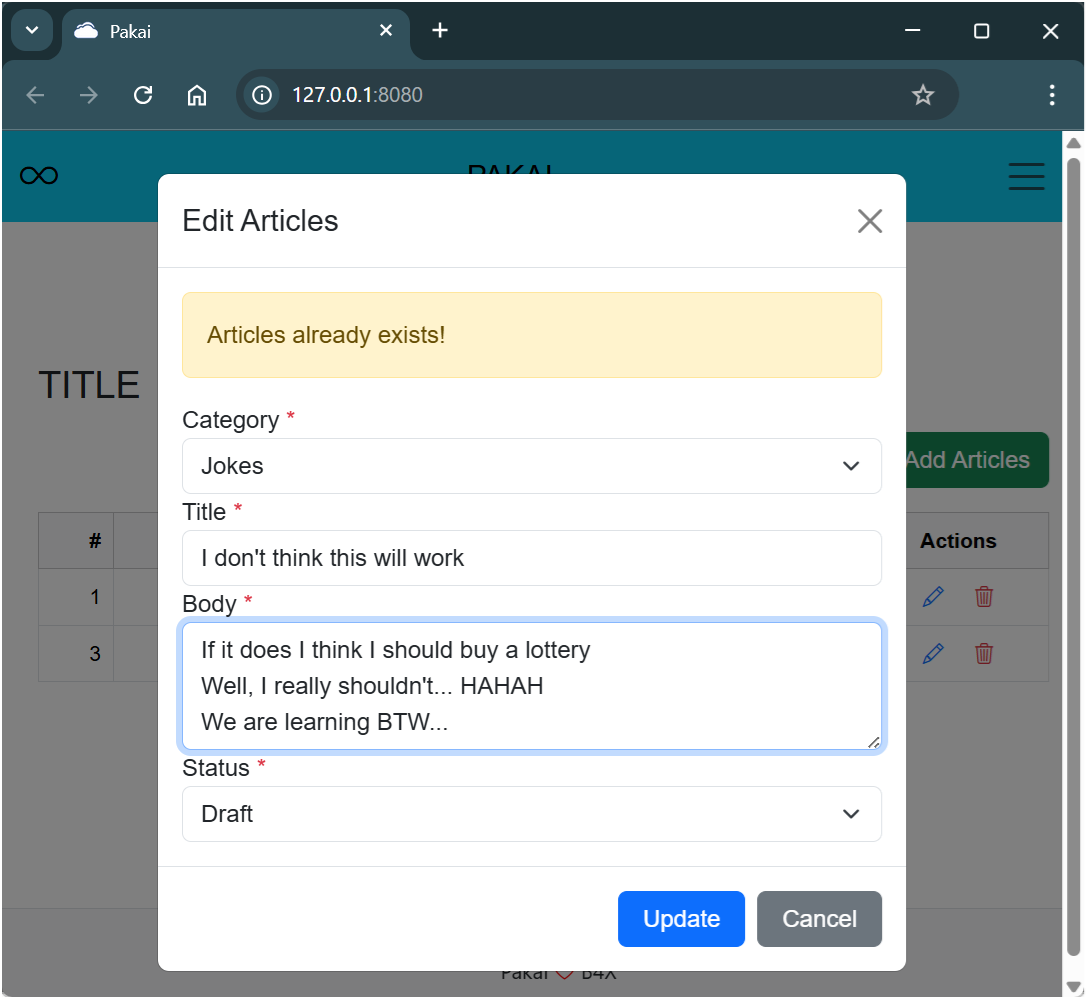The height and width of the screenshot is (999, 1086).
Task: Click the page vertical scrollbar
Action: [1073, 557]
